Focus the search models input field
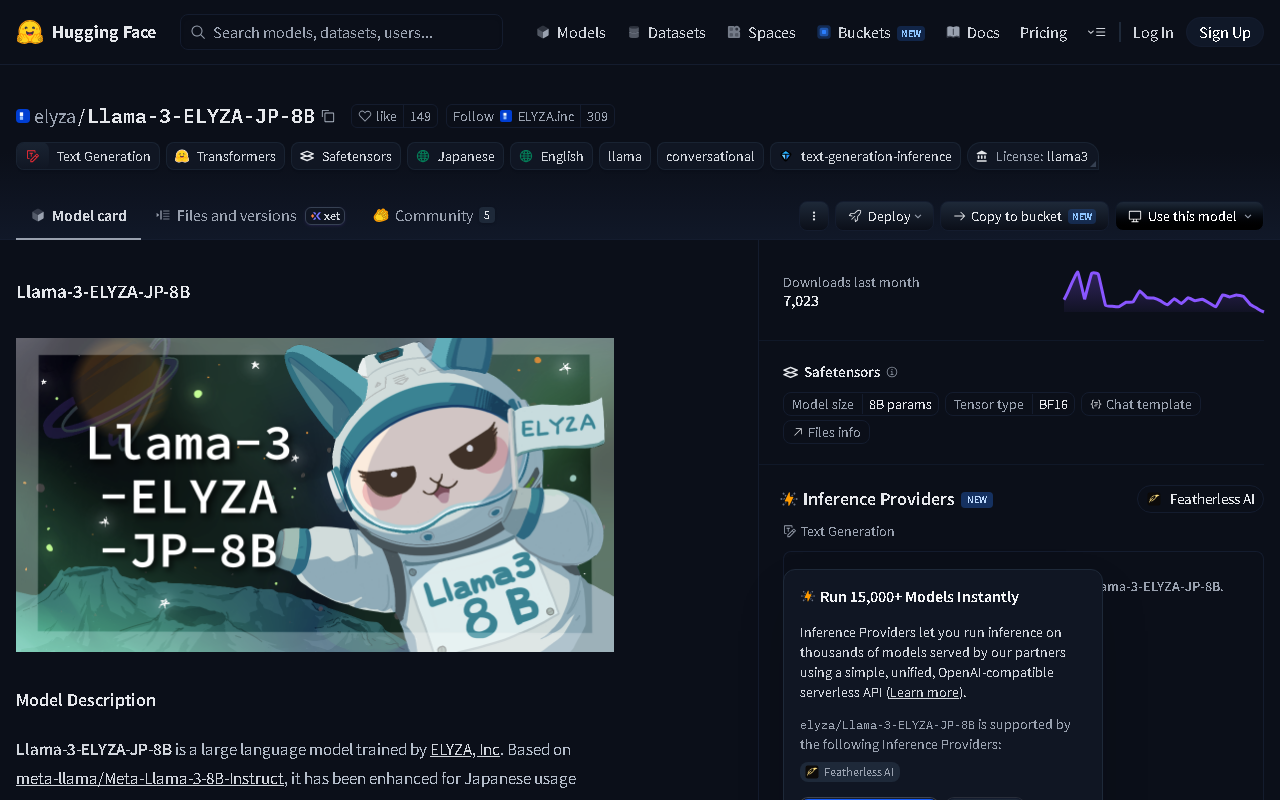 342,32
